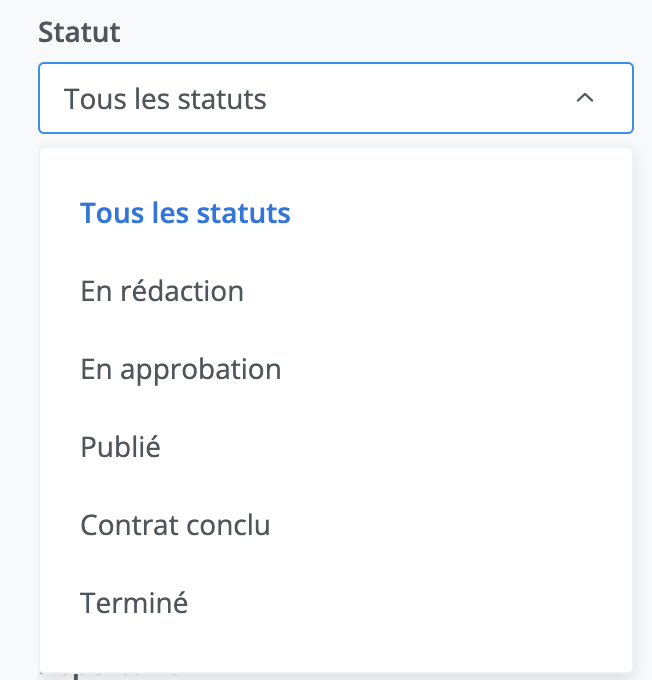Select the 'Publié' status option
The height and width of the screenshot is (680, 652).
click(121, 447)
